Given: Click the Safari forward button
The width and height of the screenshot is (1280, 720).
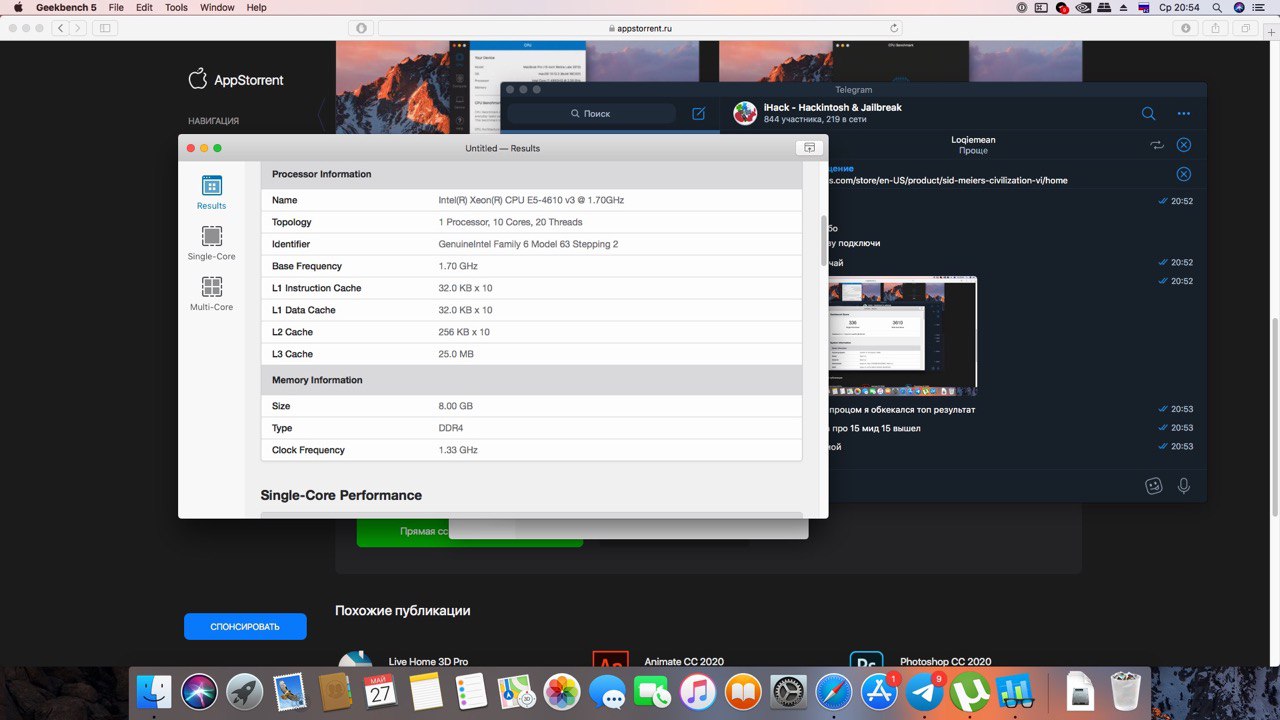Looking at the screenshot, I should (77, 28).
